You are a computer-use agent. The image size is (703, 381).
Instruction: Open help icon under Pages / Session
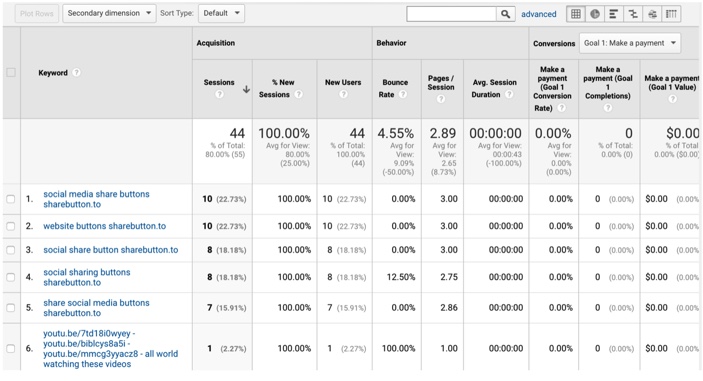click(441, 99)
